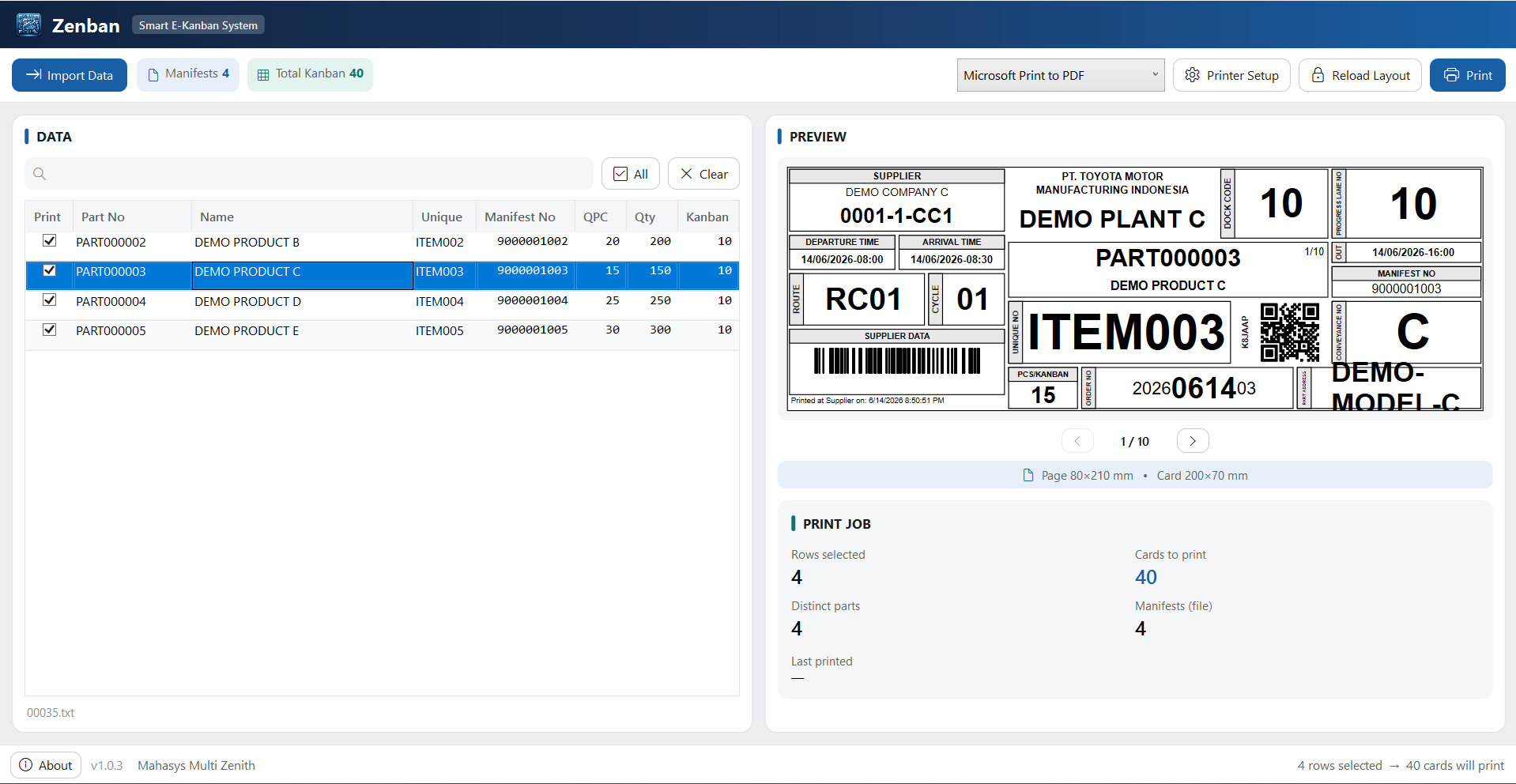
Task: Sort by Name column header
Action: [302, 217]
